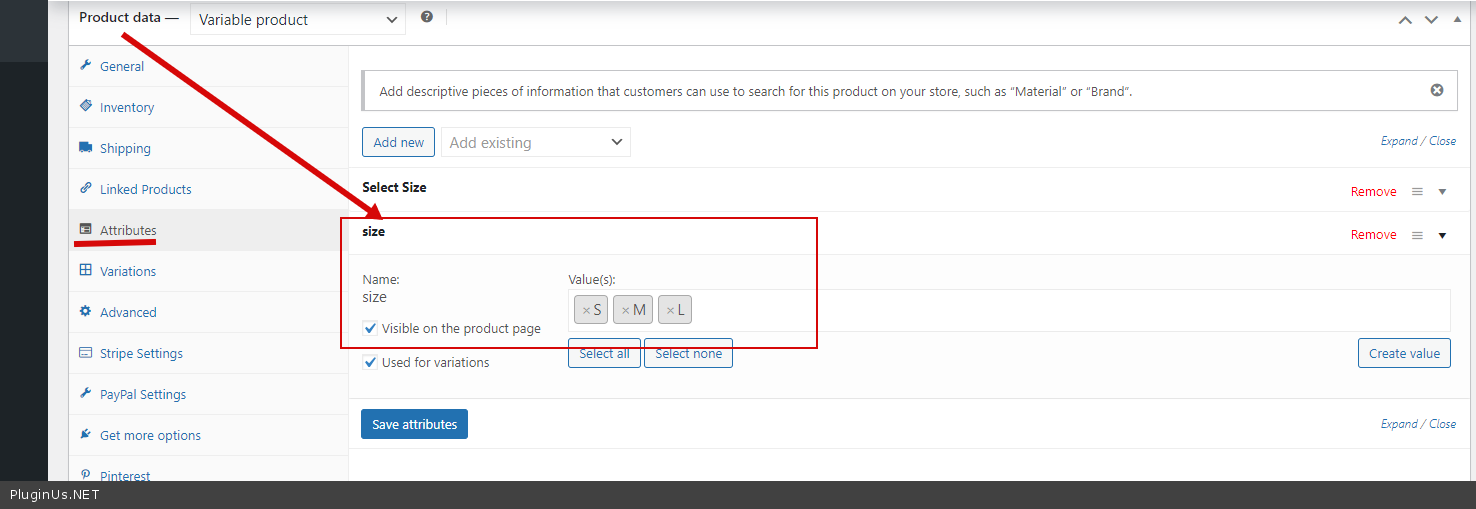Expand the Select Size attribute row
Image resolution: width=1476 pixels, height=509 pixels.
(x=1442, y=192)
